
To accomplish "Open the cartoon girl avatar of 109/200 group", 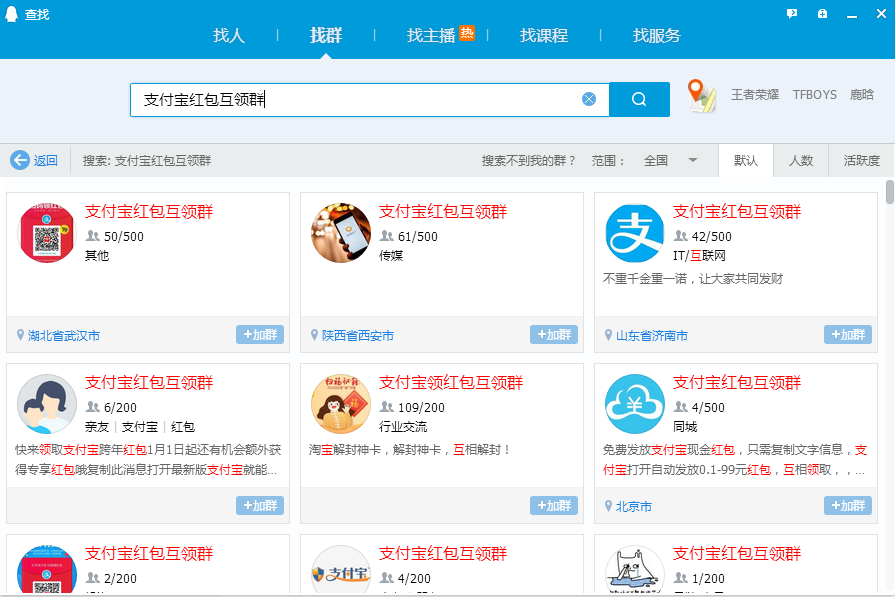I will (341, 404).
